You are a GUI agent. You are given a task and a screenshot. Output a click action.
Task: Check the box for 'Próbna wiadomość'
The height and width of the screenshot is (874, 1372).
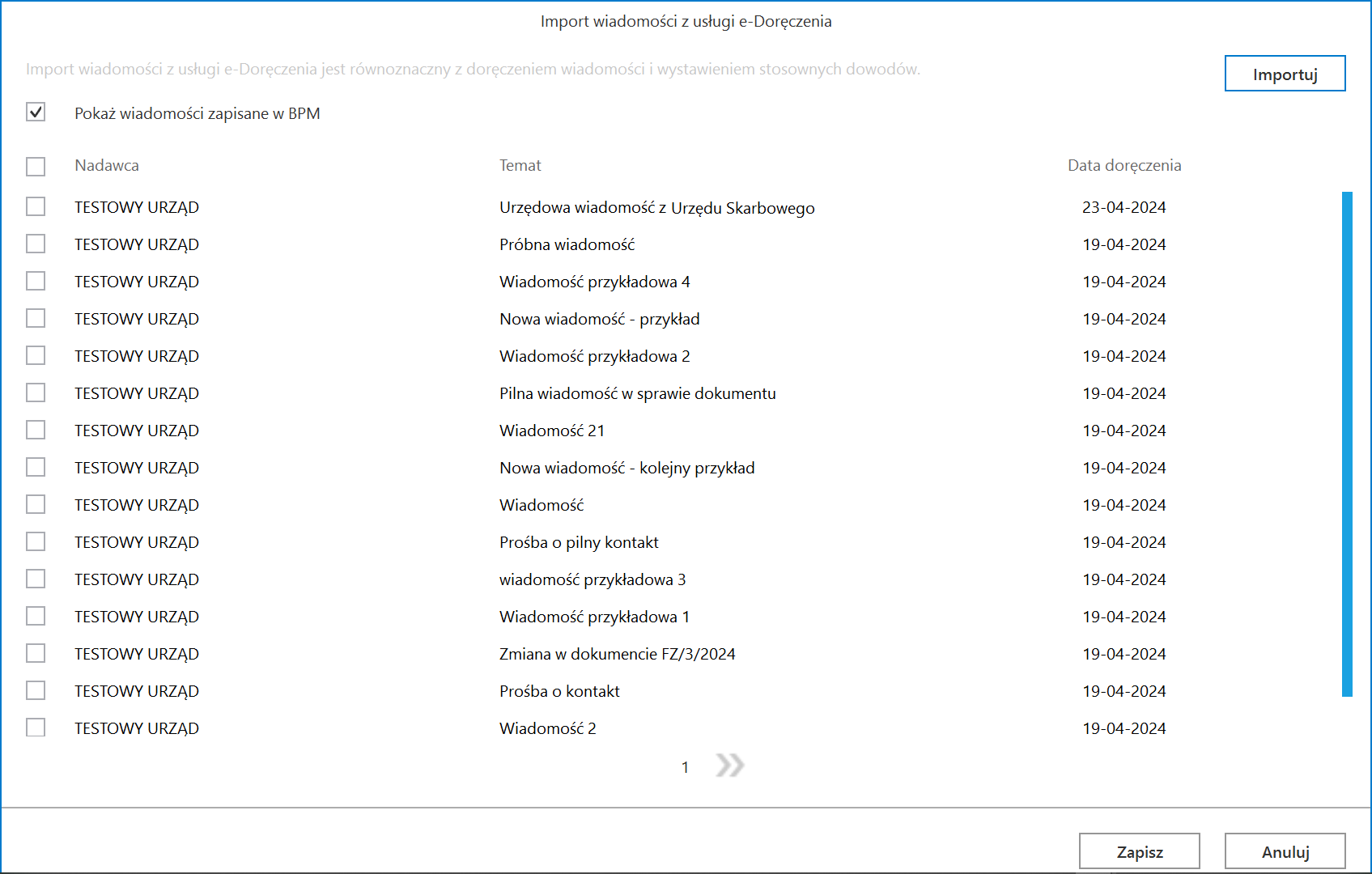tap(36, 244)
